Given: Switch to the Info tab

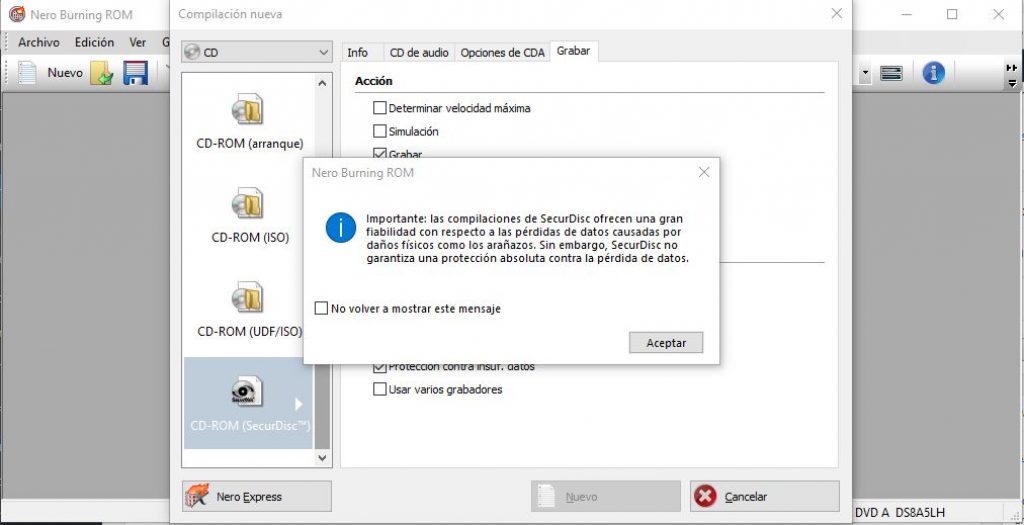Looking at the screenshot, I should (x=357, y=53).
